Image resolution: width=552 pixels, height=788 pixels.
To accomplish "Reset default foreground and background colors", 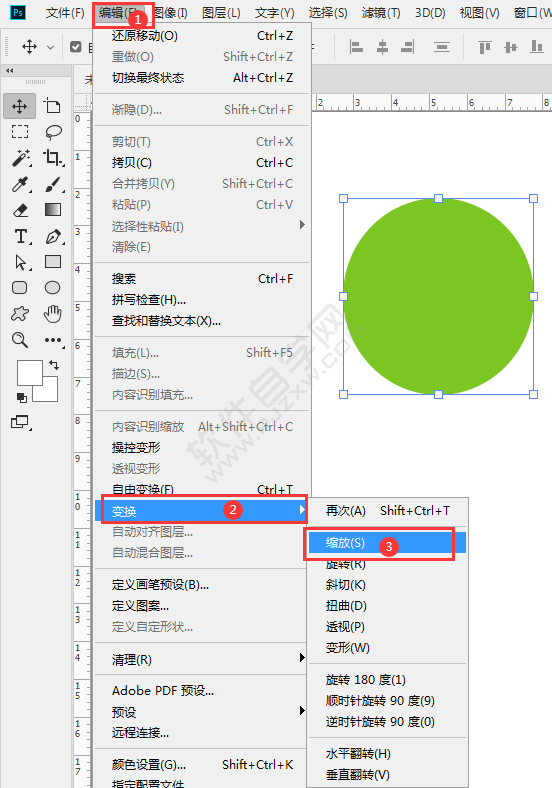I will 22,398.
